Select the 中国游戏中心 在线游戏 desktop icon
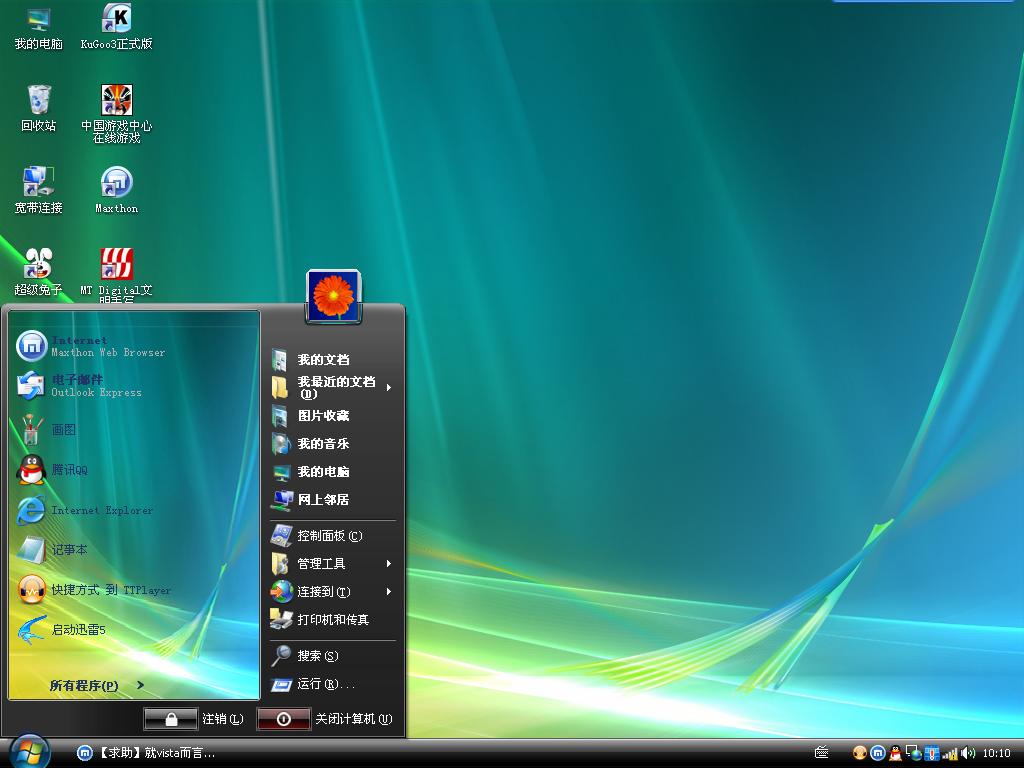The height and width of the screenshot is (768, 1024). [116, 114]
